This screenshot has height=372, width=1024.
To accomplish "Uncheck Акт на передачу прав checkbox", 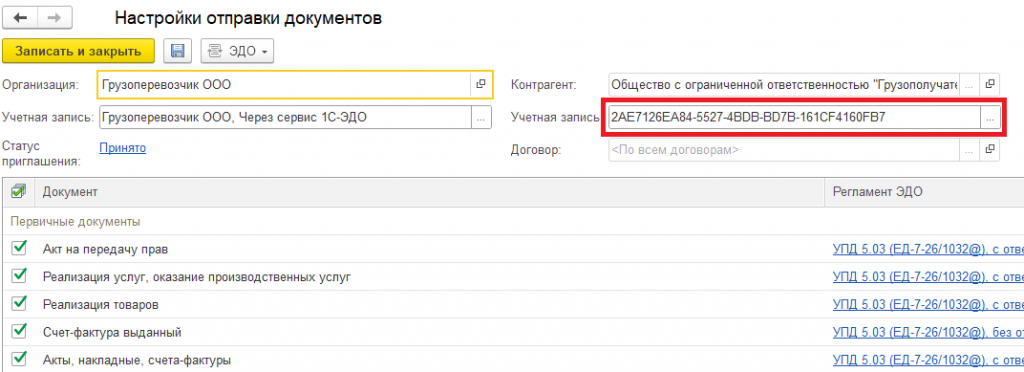I will point(20,247).
